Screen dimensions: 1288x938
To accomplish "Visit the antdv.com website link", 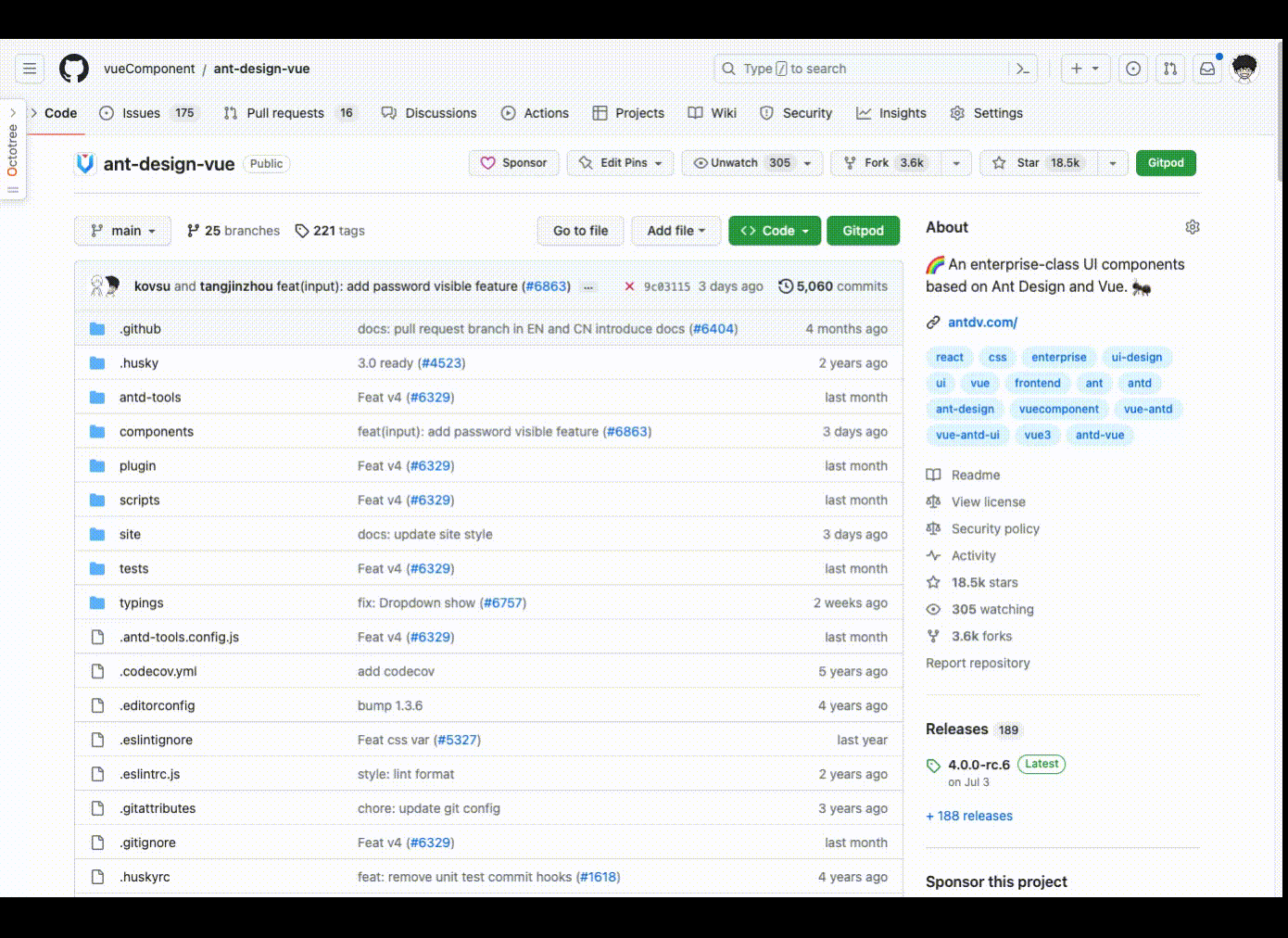I will pos(982,322).
